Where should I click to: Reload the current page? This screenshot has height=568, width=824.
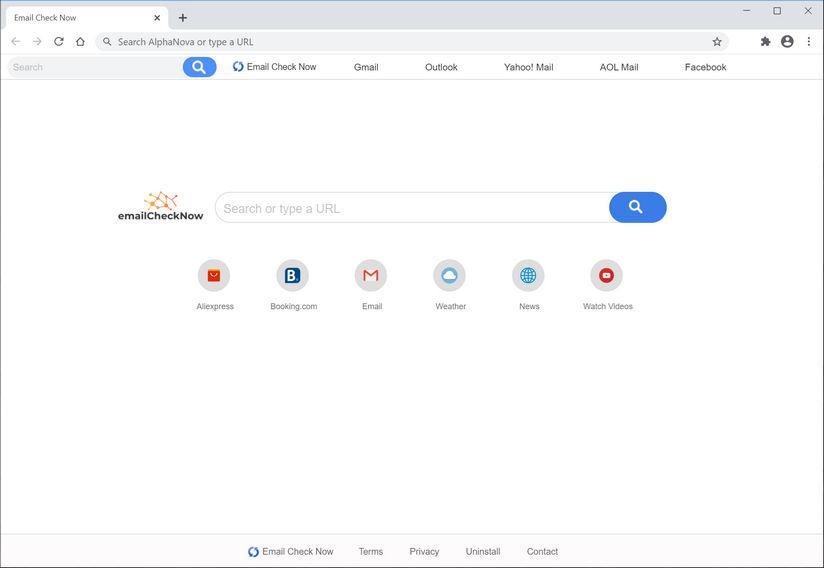pos(59,42)
